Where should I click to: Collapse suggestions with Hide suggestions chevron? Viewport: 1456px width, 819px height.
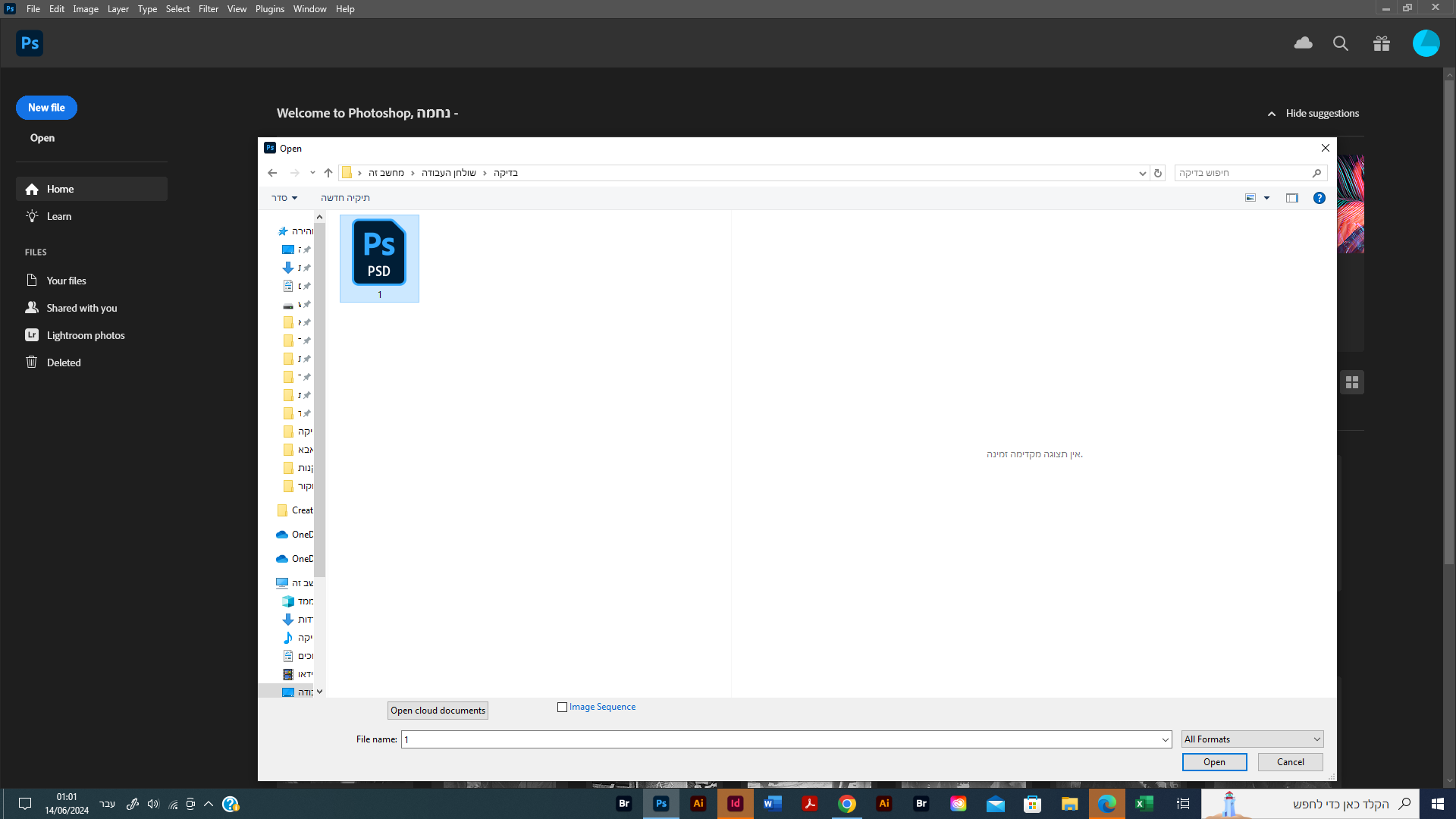pos(1272,114)
